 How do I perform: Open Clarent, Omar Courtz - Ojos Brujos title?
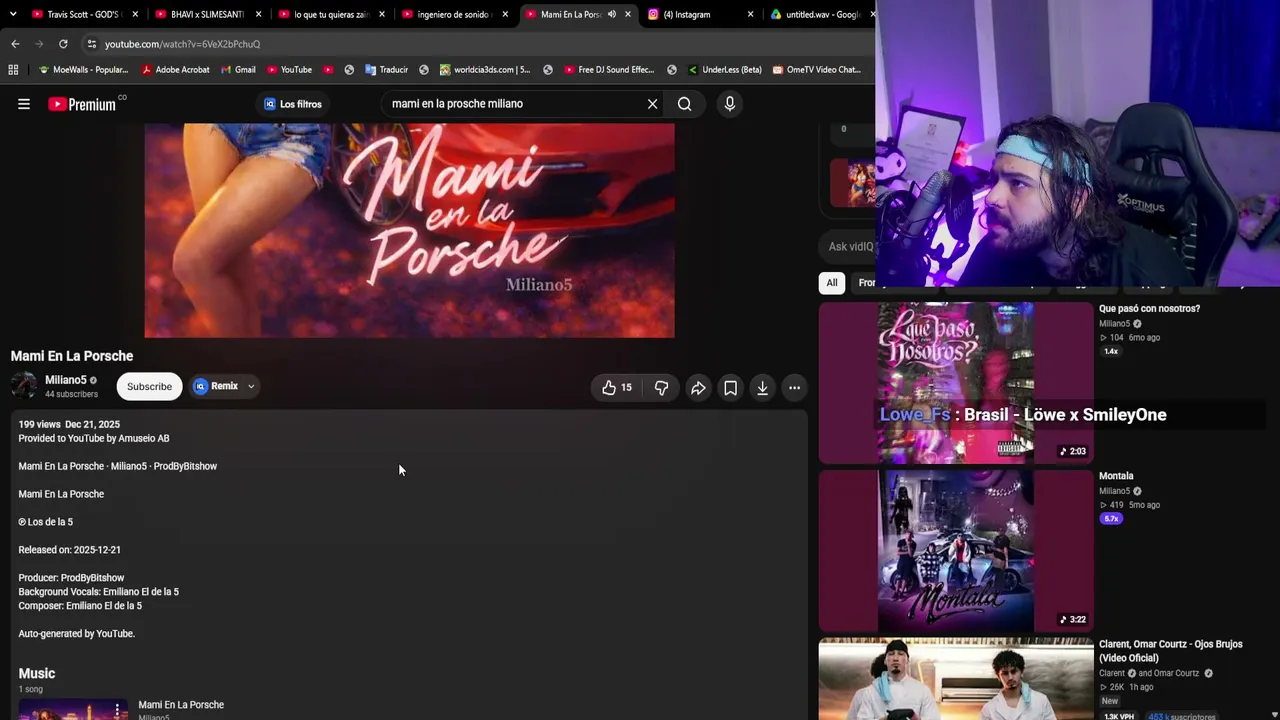tap(1171, 651)
